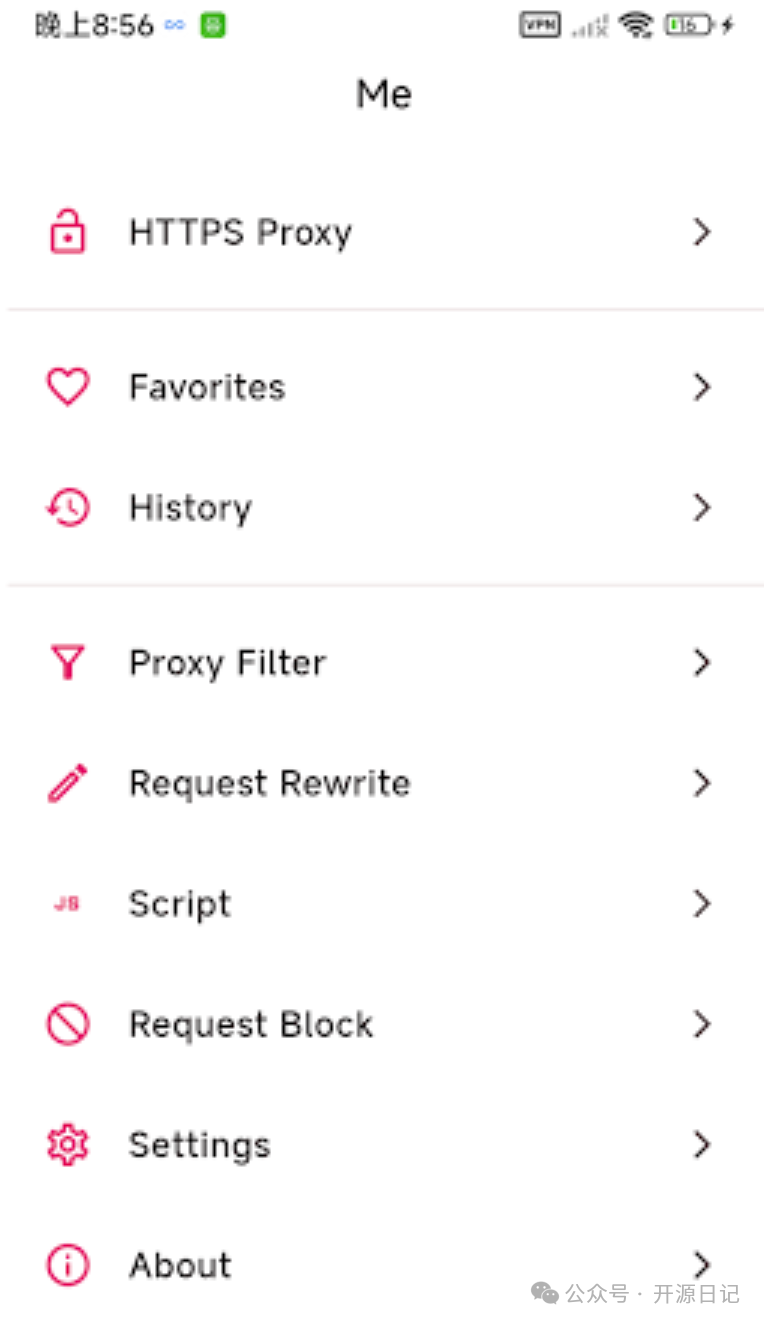Viewport: 764px width, 1324px height.
Task: Go to the About text label
Action: (x=180, y=1265)
